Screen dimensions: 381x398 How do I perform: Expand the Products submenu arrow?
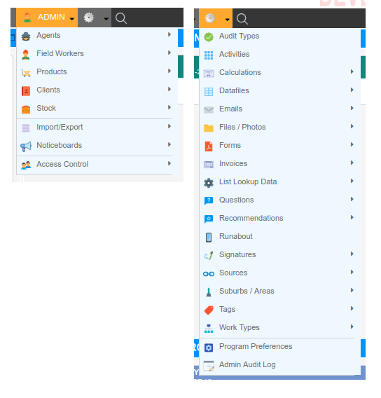[x=169, y=71]
